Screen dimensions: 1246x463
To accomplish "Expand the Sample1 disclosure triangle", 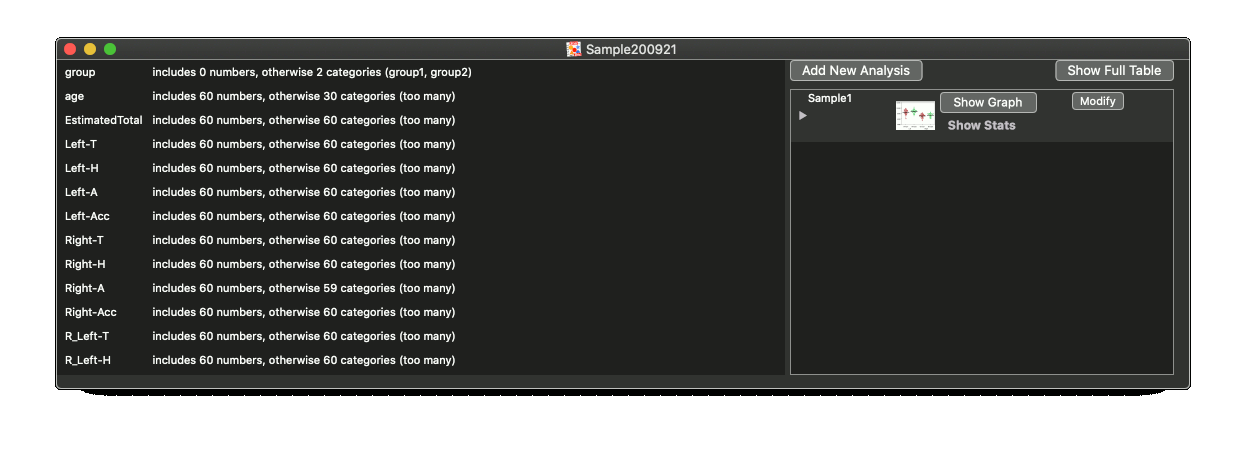I will tap(802, 116).
